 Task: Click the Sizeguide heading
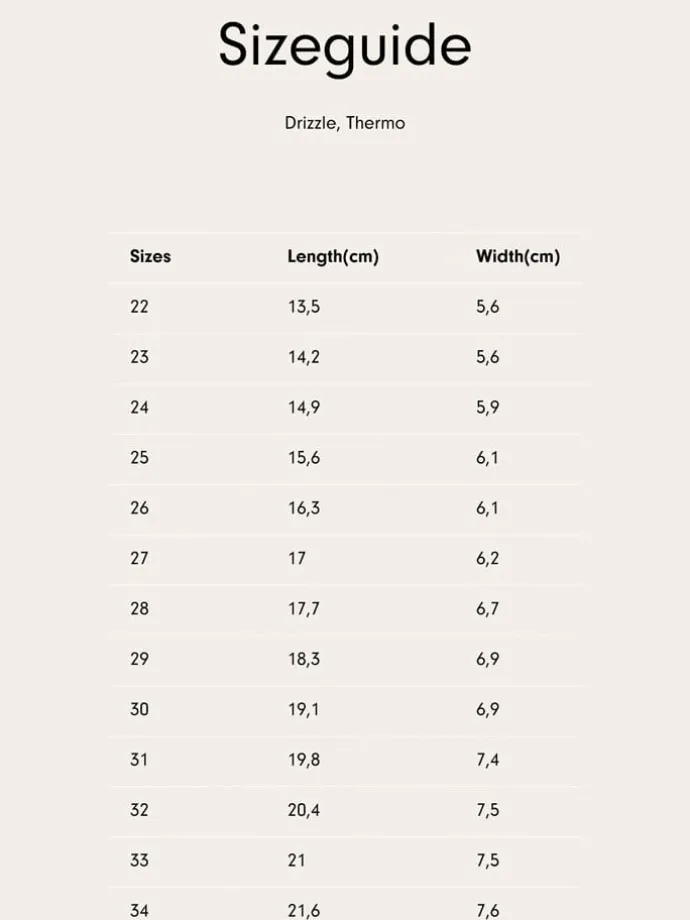coord(344,47)
